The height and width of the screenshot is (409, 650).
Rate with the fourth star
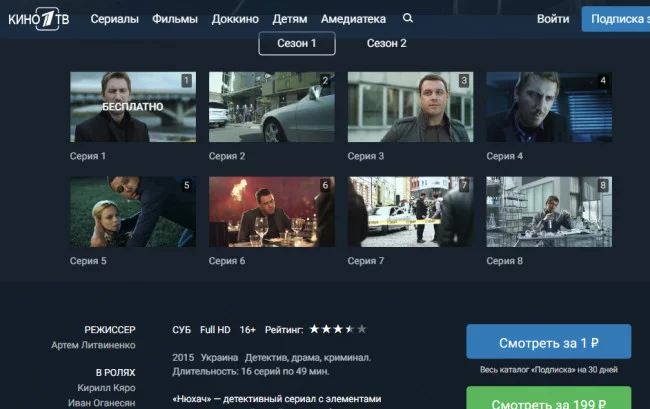(x=350, y=329)
